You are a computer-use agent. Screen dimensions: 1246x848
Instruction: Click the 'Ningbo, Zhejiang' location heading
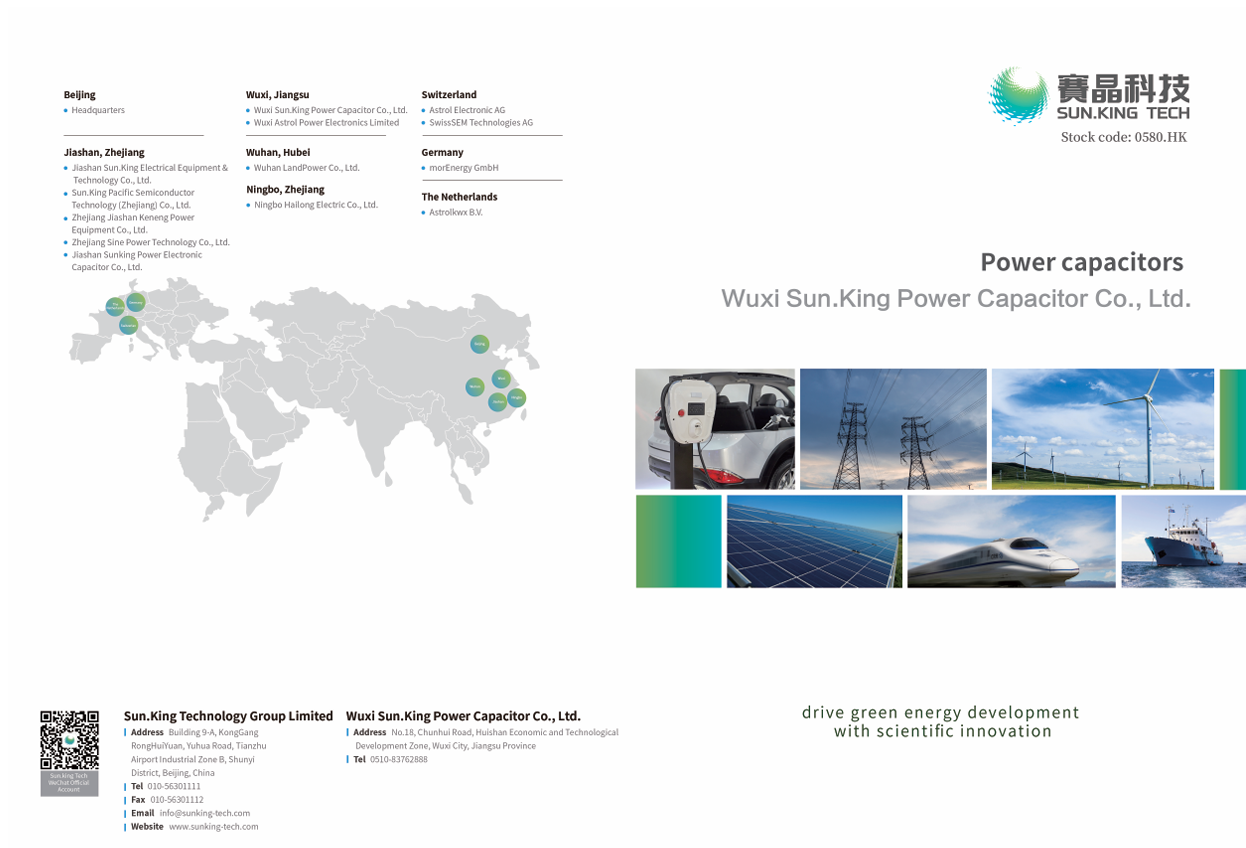285,189
